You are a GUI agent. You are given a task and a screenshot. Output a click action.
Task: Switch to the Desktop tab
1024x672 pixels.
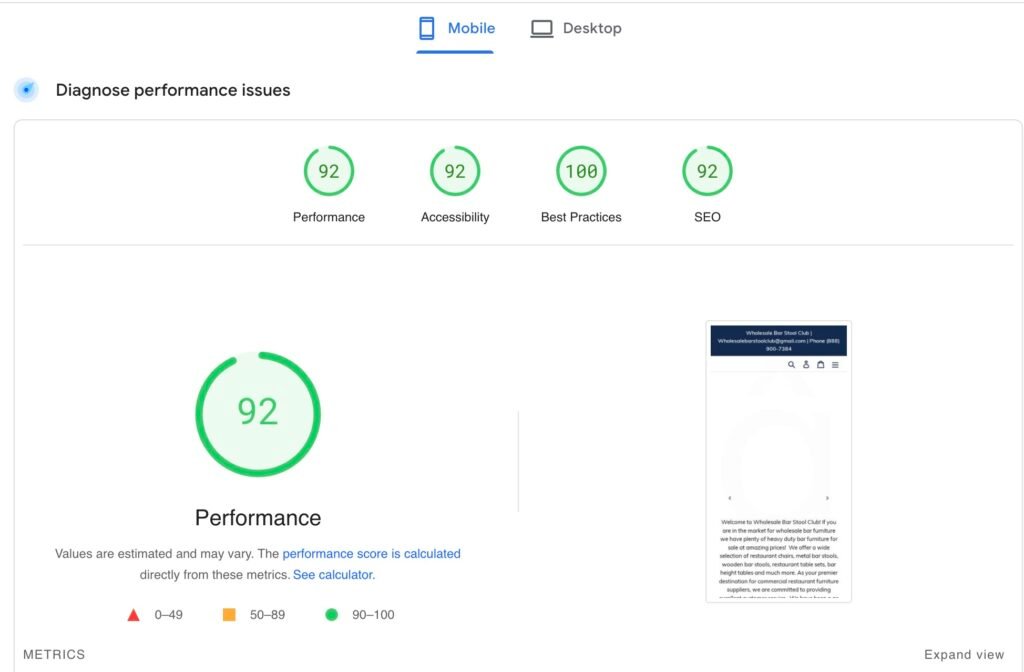click(576, 29)
